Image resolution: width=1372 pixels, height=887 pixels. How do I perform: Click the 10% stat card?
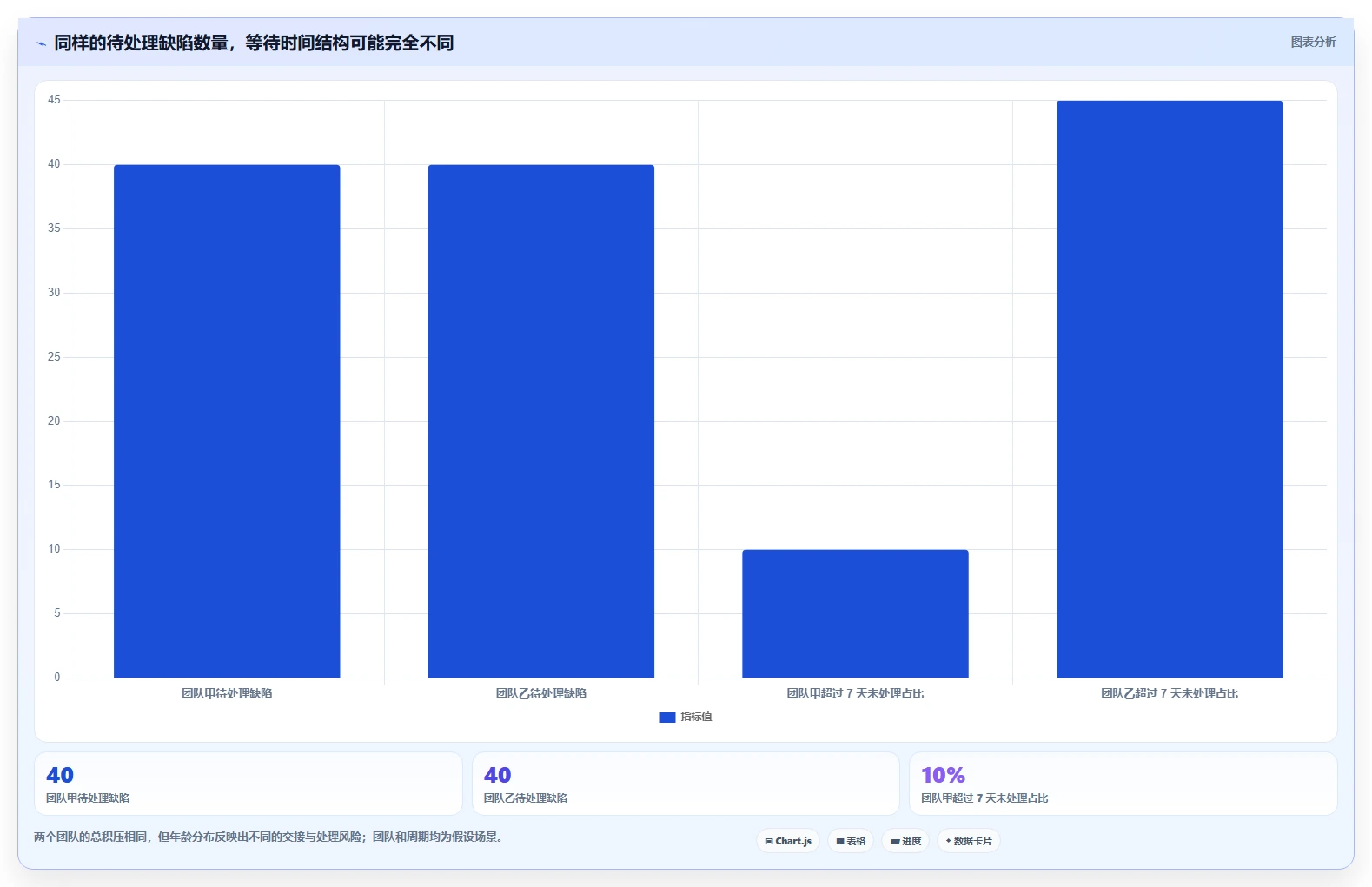click(1123, 784)
